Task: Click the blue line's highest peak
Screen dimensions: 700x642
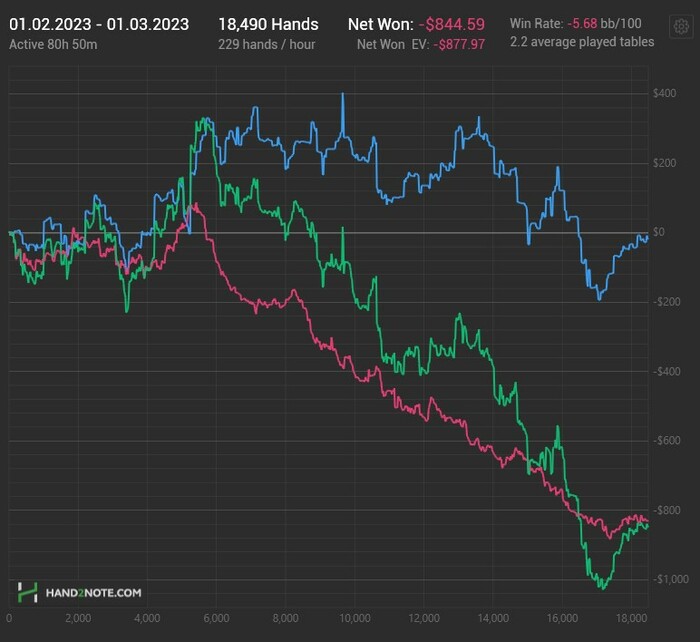Action: [343, 95]
